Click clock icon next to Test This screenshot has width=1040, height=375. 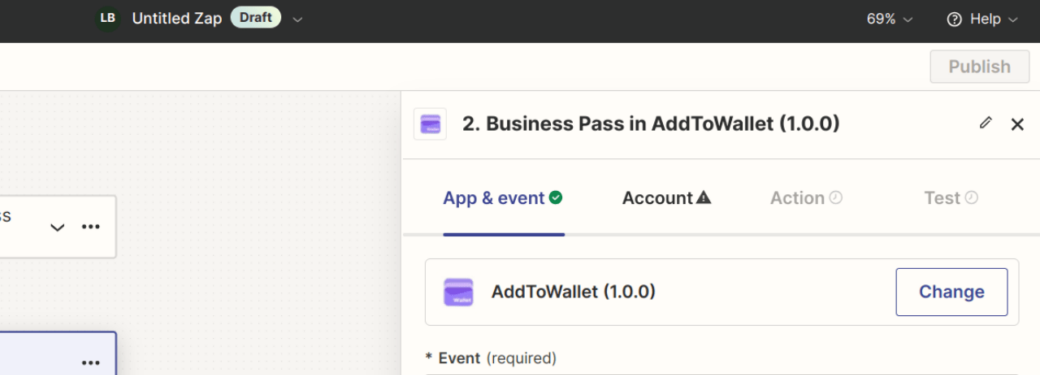971,198
